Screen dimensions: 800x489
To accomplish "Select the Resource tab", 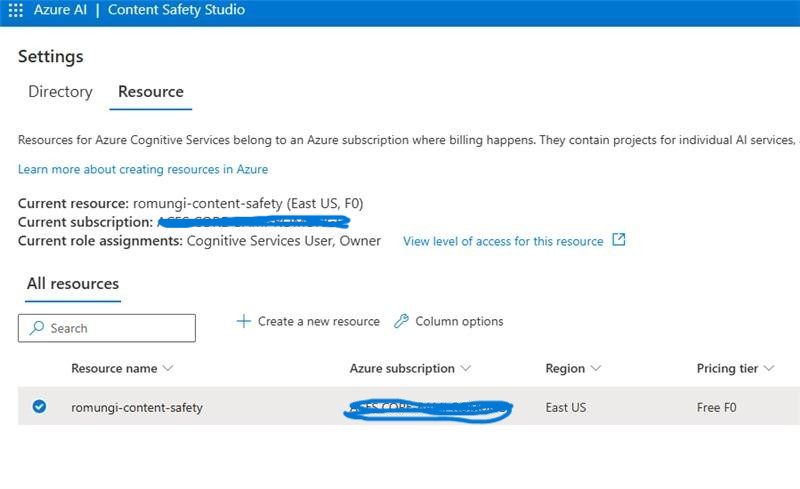I will point(151,92).
